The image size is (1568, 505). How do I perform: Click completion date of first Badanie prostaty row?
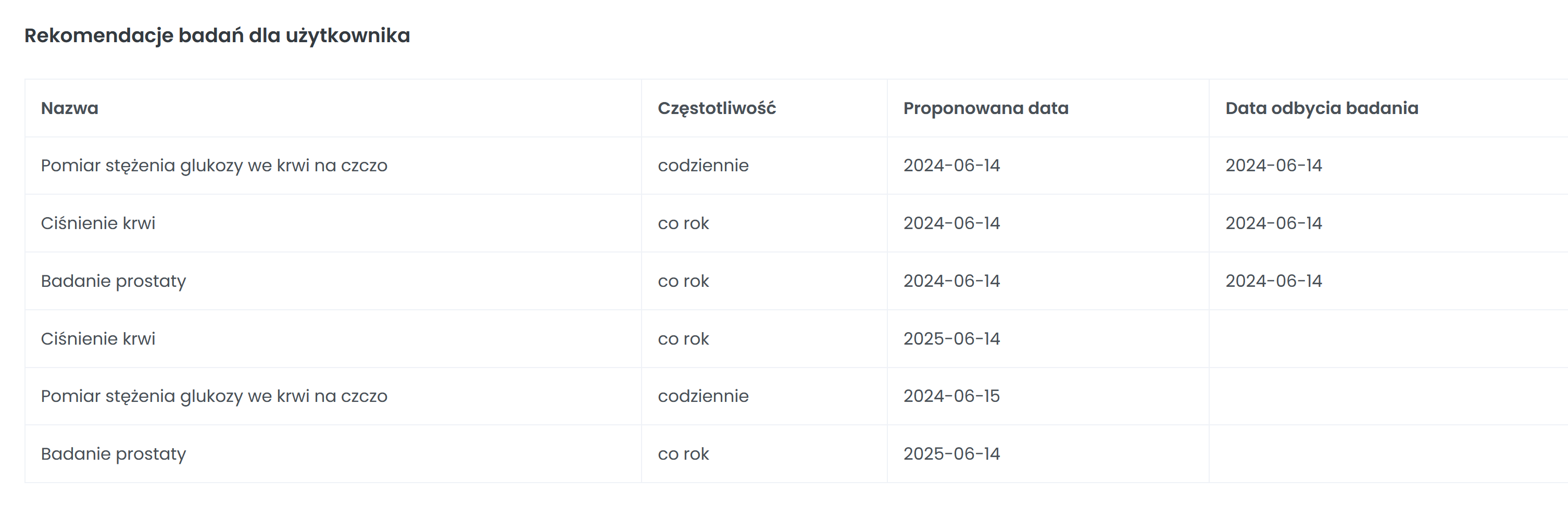(x=1273, y=281)
